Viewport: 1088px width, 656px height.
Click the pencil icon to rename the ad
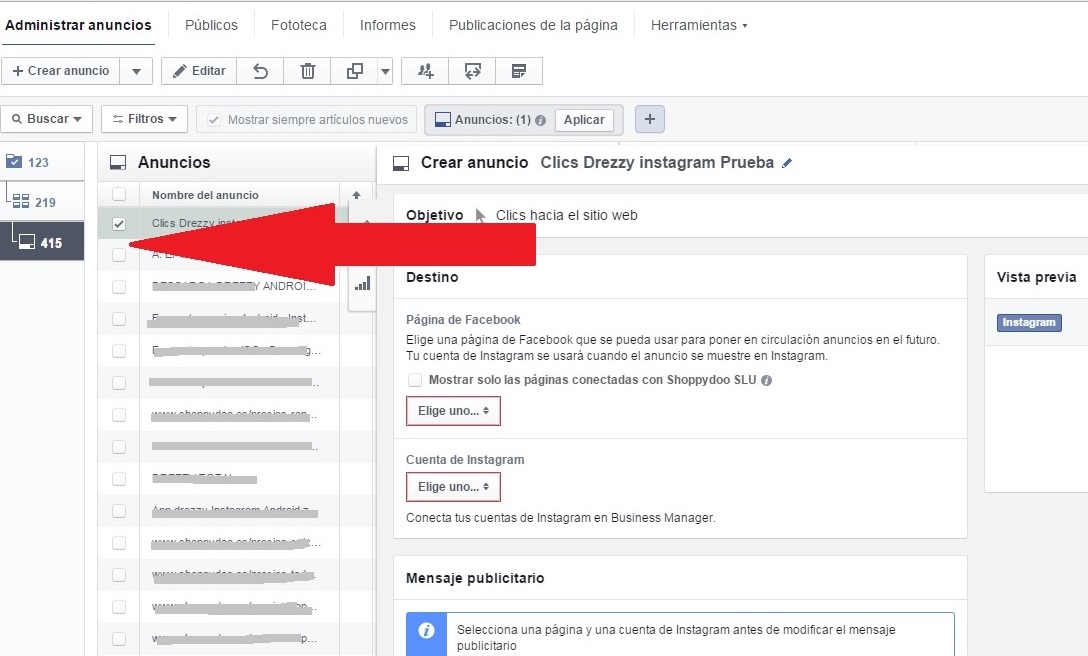[x=787, y=163]
